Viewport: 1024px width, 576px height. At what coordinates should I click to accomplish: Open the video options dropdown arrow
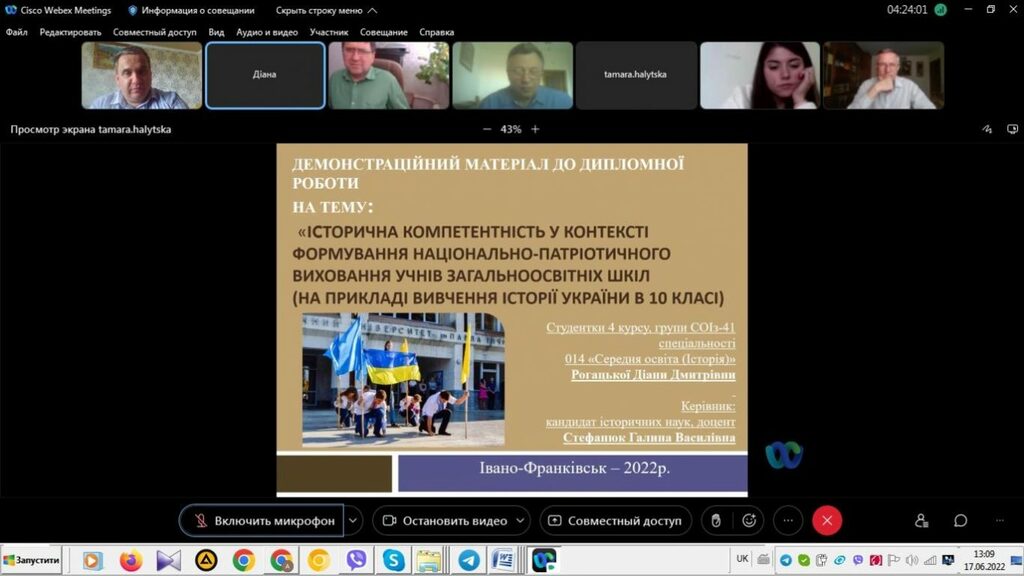pyautogui.click(x=521, y=521)
